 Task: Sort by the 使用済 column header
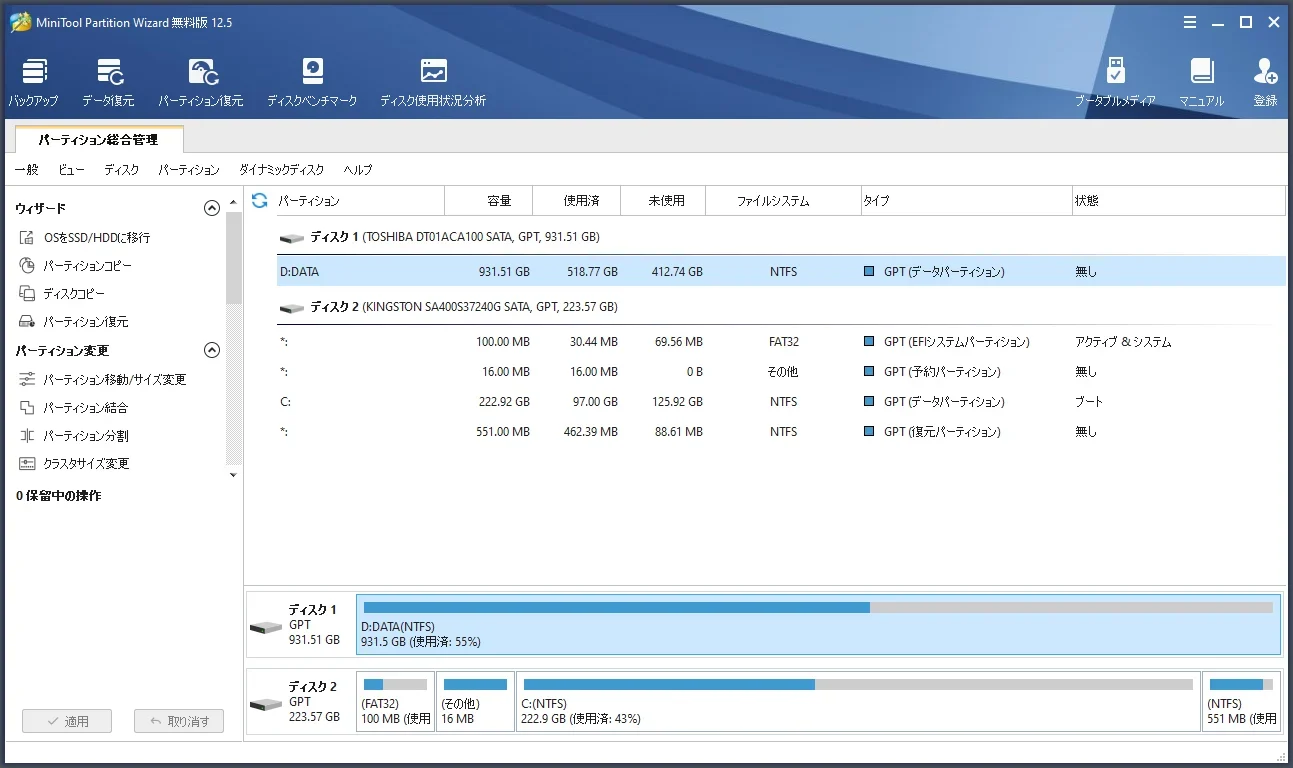tap(577, 201)
